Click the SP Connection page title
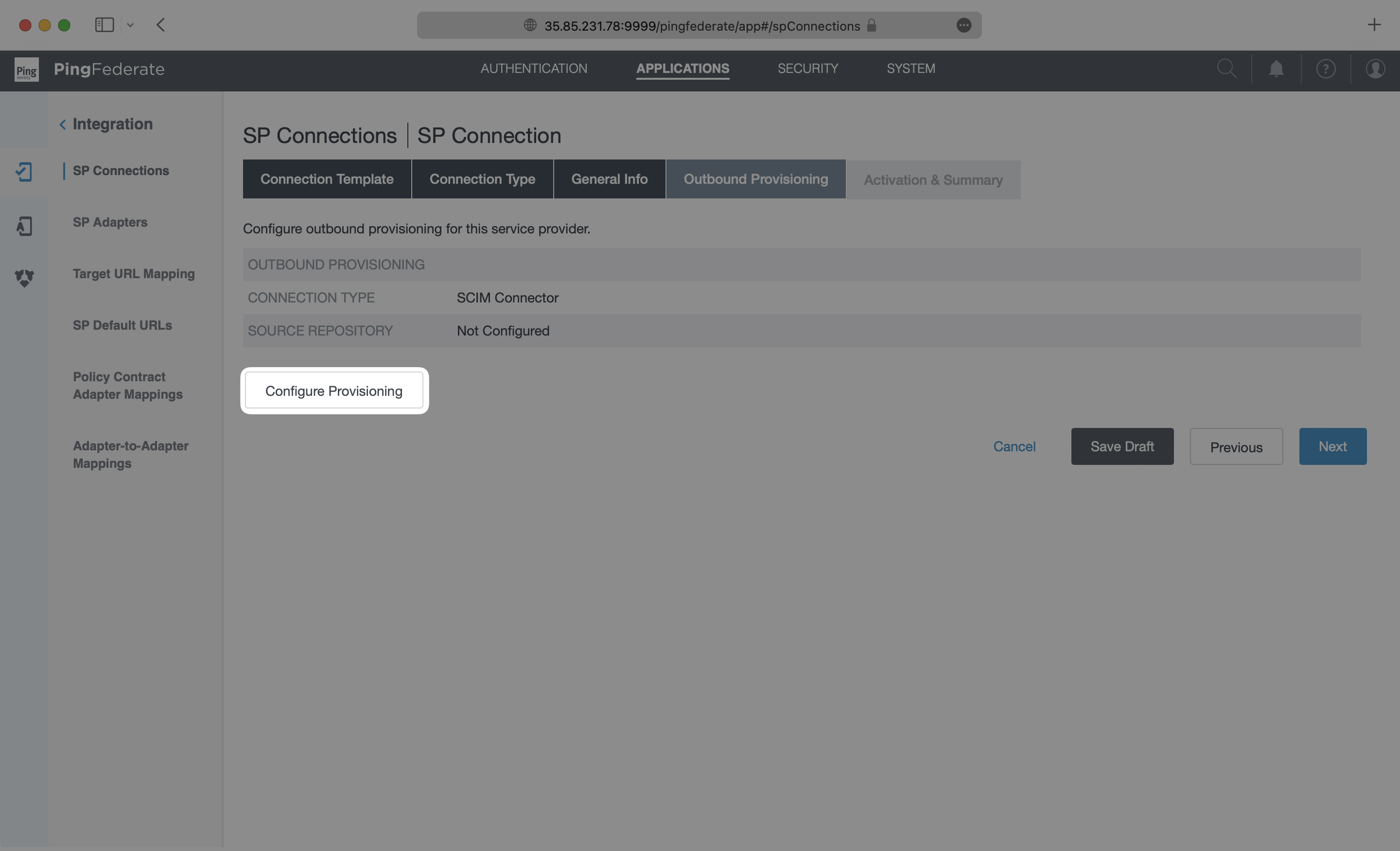This screenshot has height=851, width=1400. coord(489,135)
